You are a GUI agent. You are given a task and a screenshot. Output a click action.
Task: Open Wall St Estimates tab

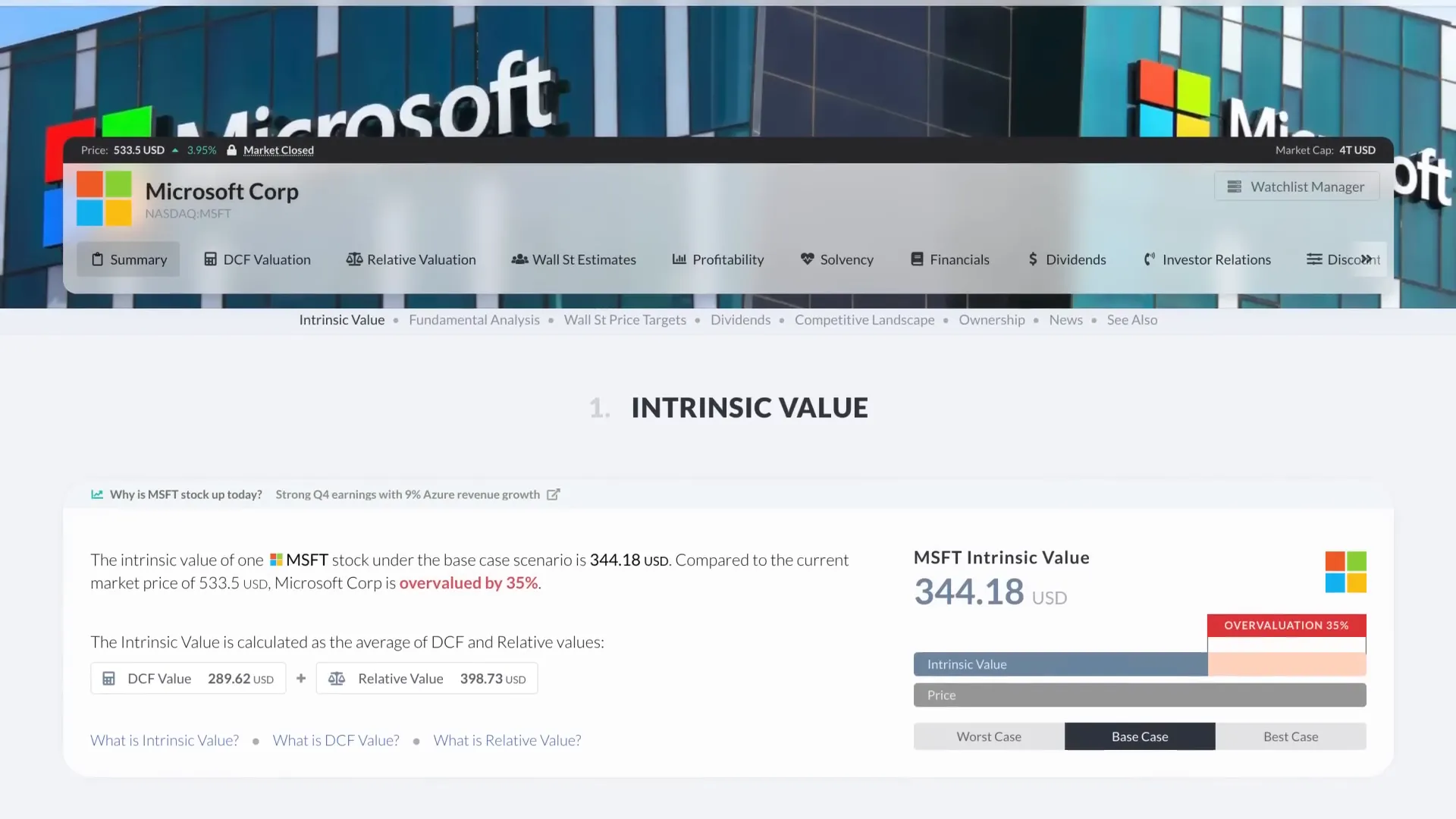click(x=573, y=259)
